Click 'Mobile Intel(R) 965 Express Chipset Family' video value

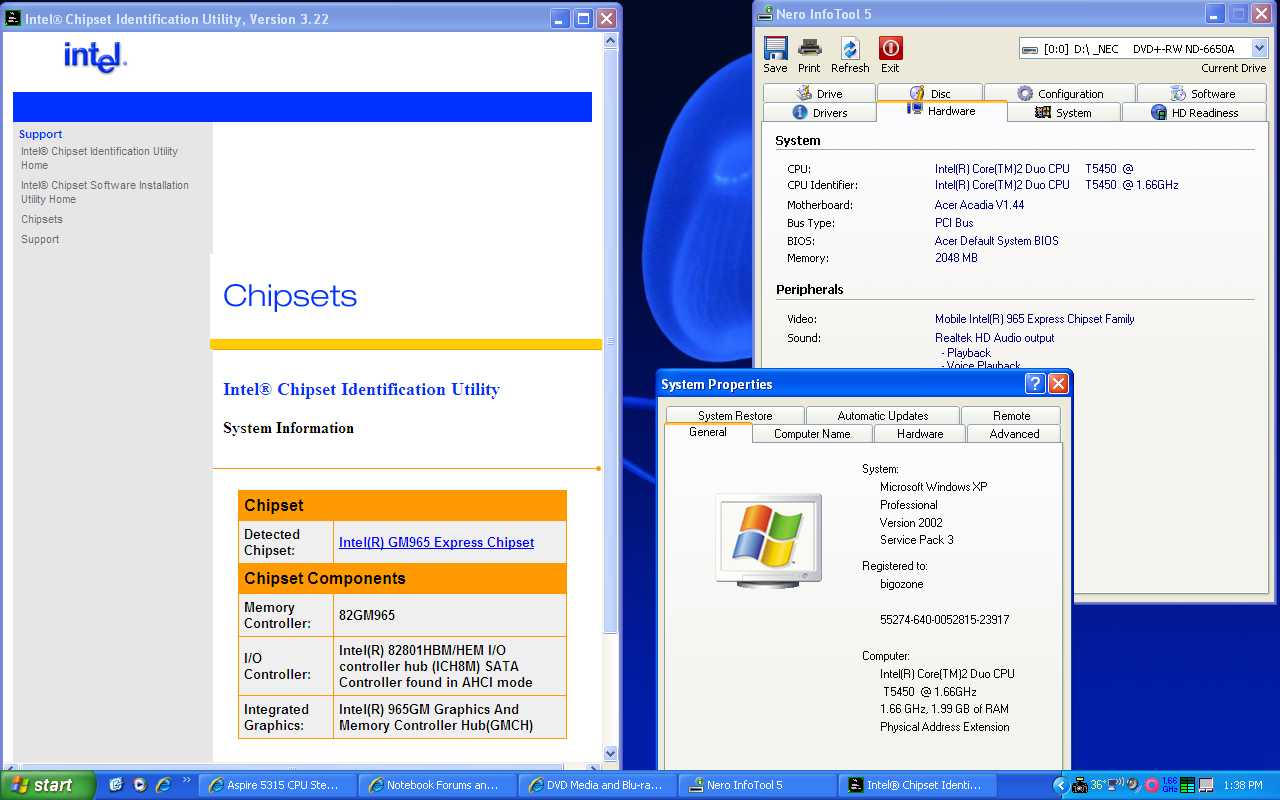(x=1035, y=319)
